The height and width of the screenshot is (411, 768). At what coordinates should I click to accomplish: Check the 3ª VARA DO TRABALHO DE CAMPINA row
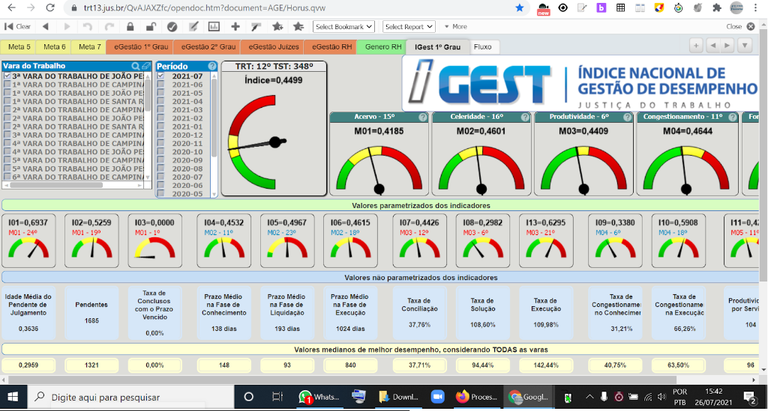[x=74, y=135]
